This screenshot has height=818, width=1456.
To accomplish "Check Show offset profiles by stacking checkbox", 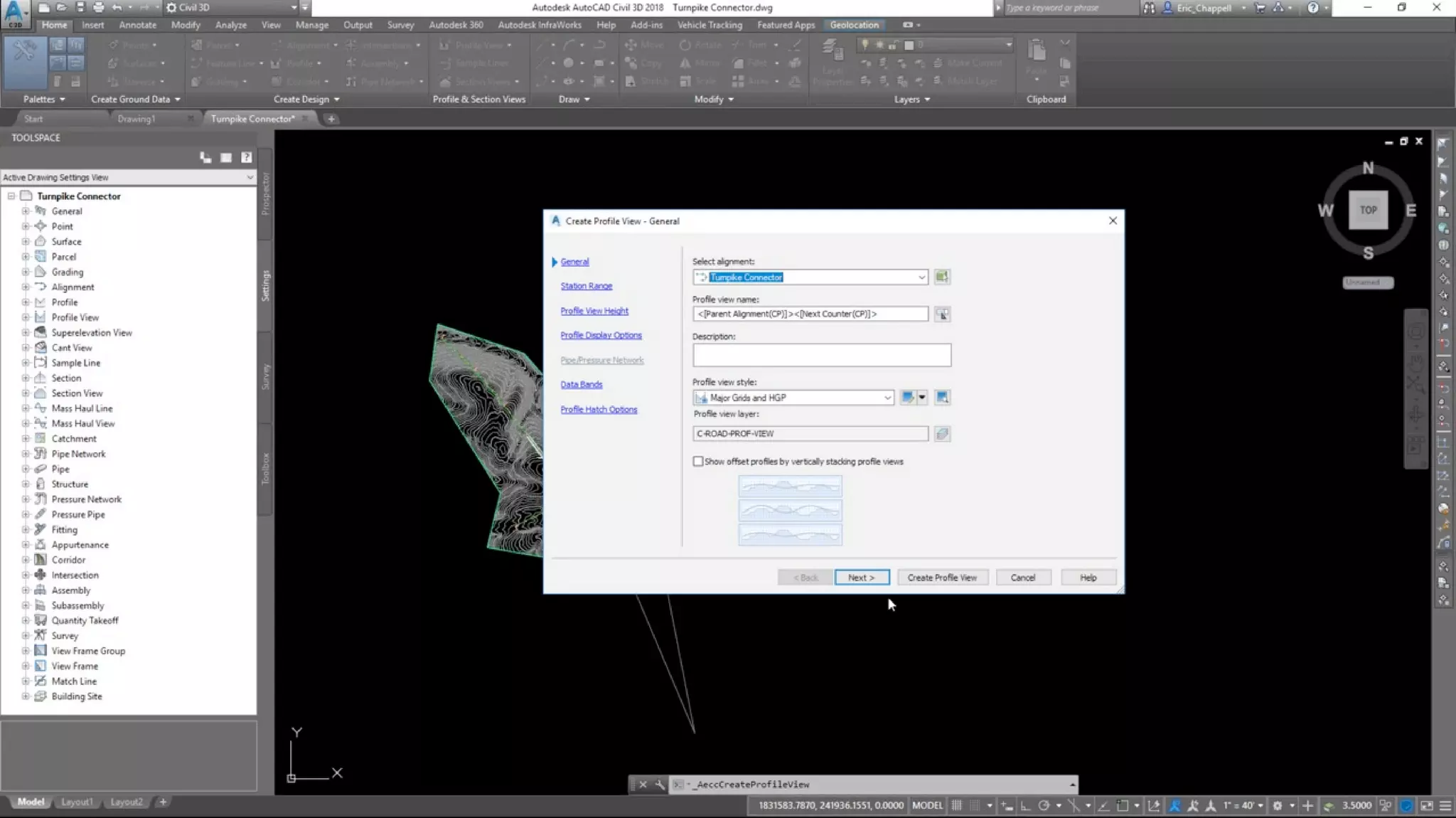I will click(698, 462).
